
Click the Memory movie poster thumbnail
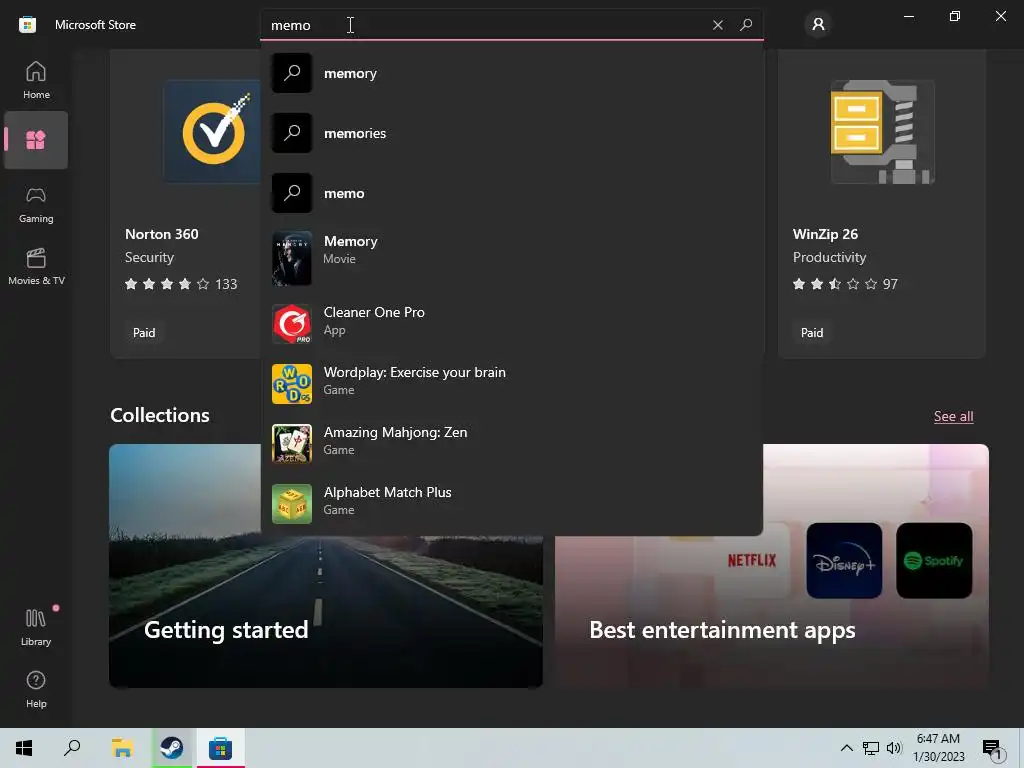pyautogui.click(x=292, y=258)
